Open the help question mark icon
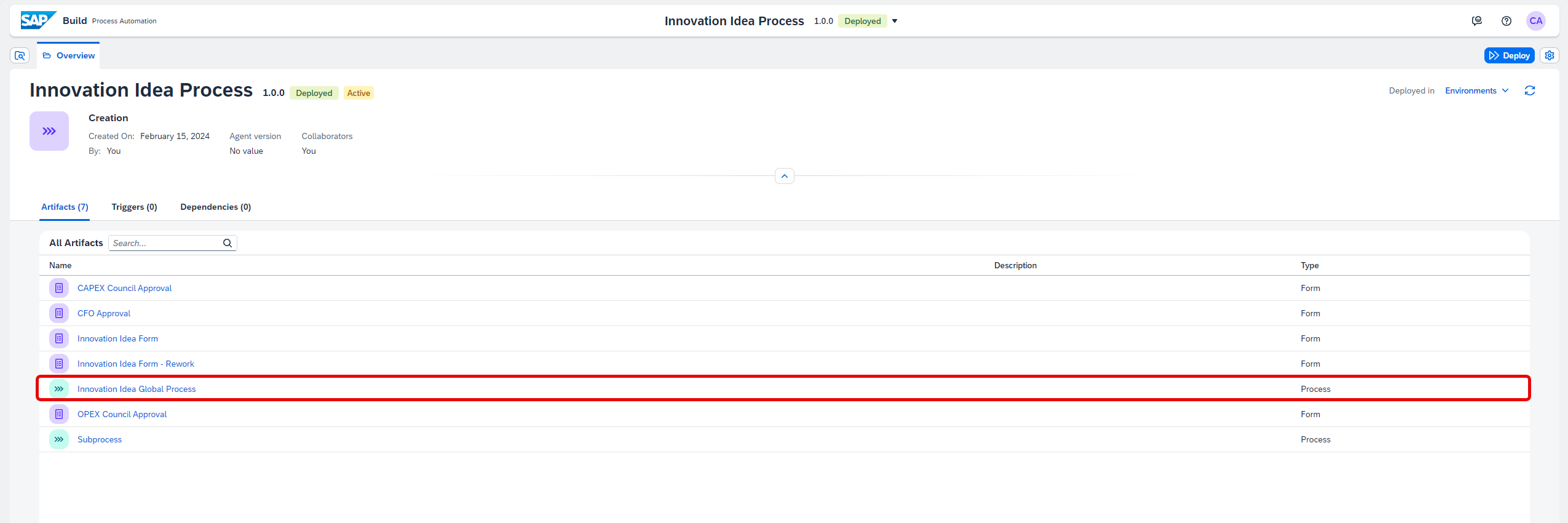The image size is (1568, 523). click(x=1506, y=21)
